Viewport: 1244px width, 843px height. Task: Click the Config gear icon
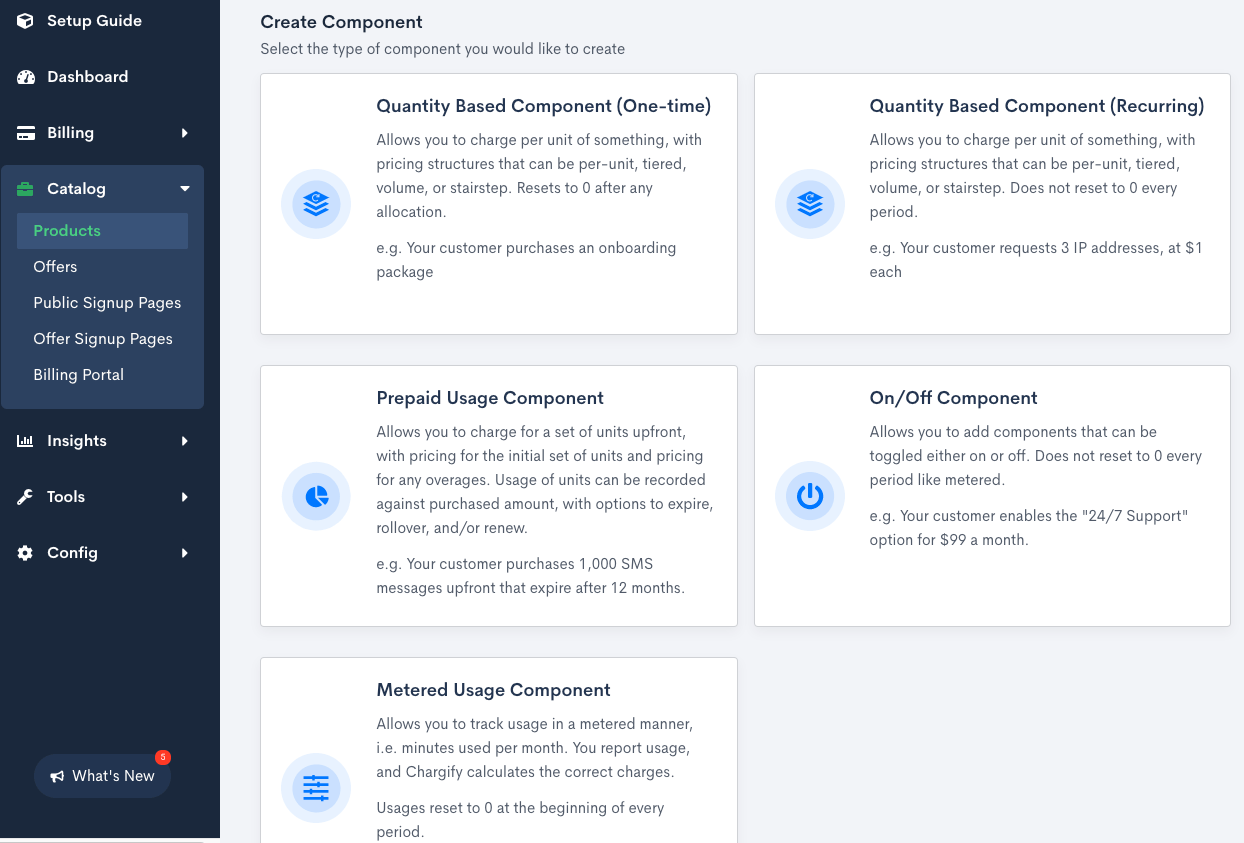tap(24, 552)
